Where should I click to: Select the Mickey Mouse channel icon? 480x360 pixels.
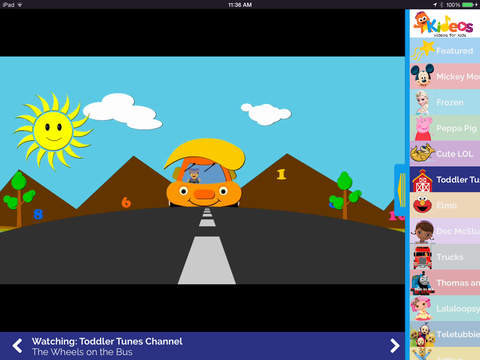click(422, 76)
